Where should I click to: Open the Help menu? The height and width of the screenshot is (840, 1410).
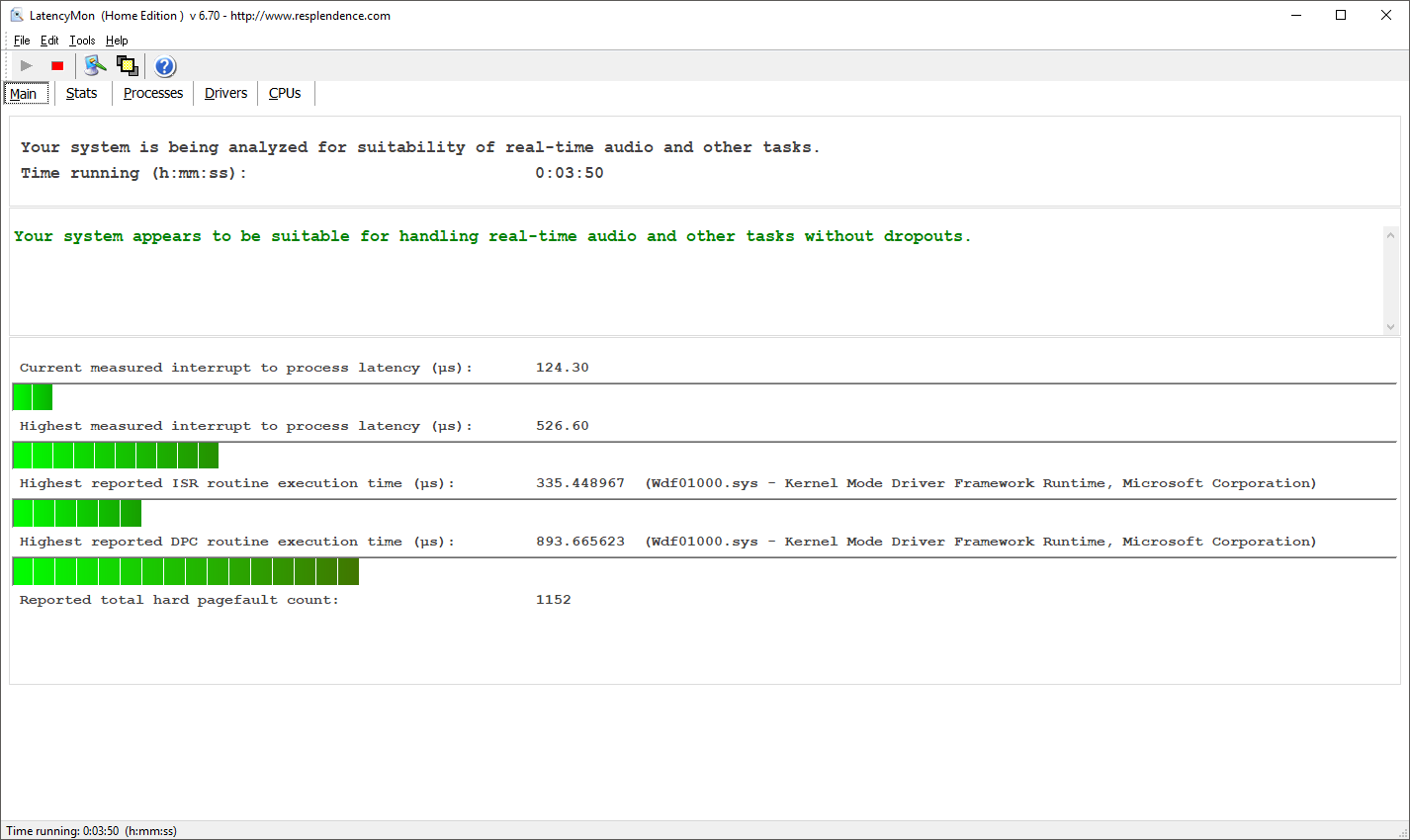point(117,41)
